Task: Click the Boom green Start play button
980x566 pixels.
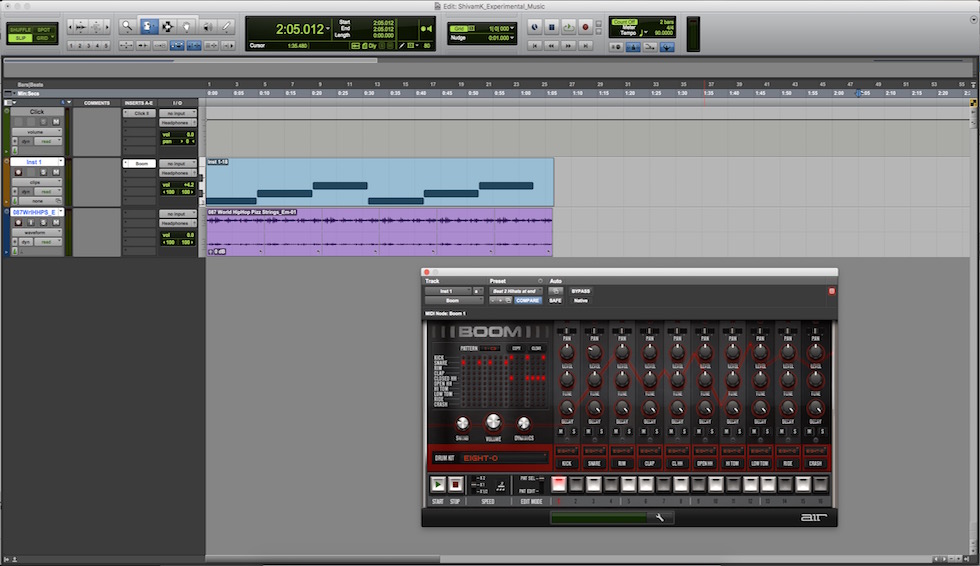Action: tap(438, 484)
